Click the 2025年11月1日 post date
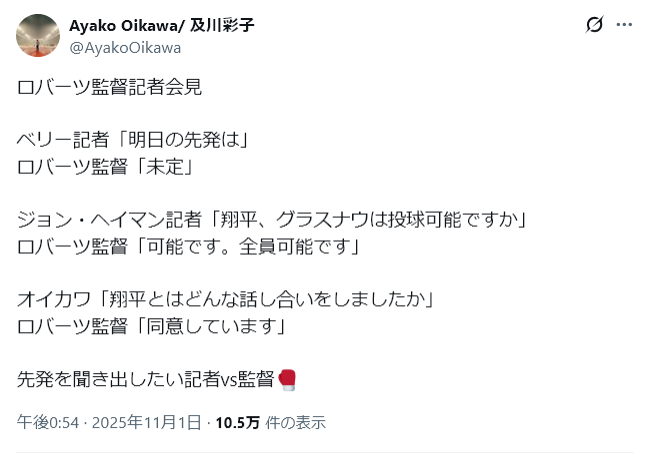The image size is (652, 455). tap(142, 422)
